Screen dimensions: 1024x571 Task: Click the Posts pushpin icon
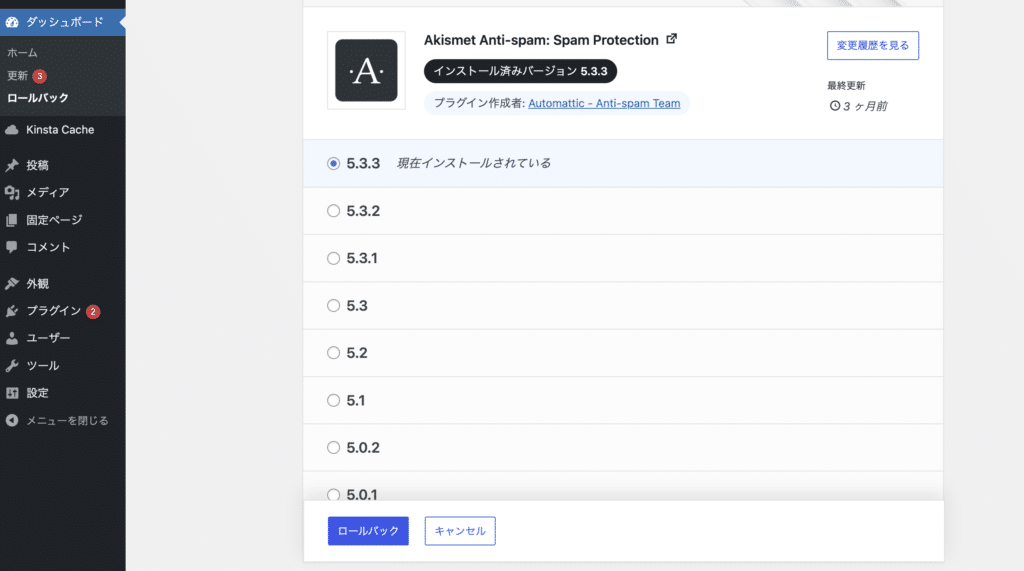pos(12,165)
